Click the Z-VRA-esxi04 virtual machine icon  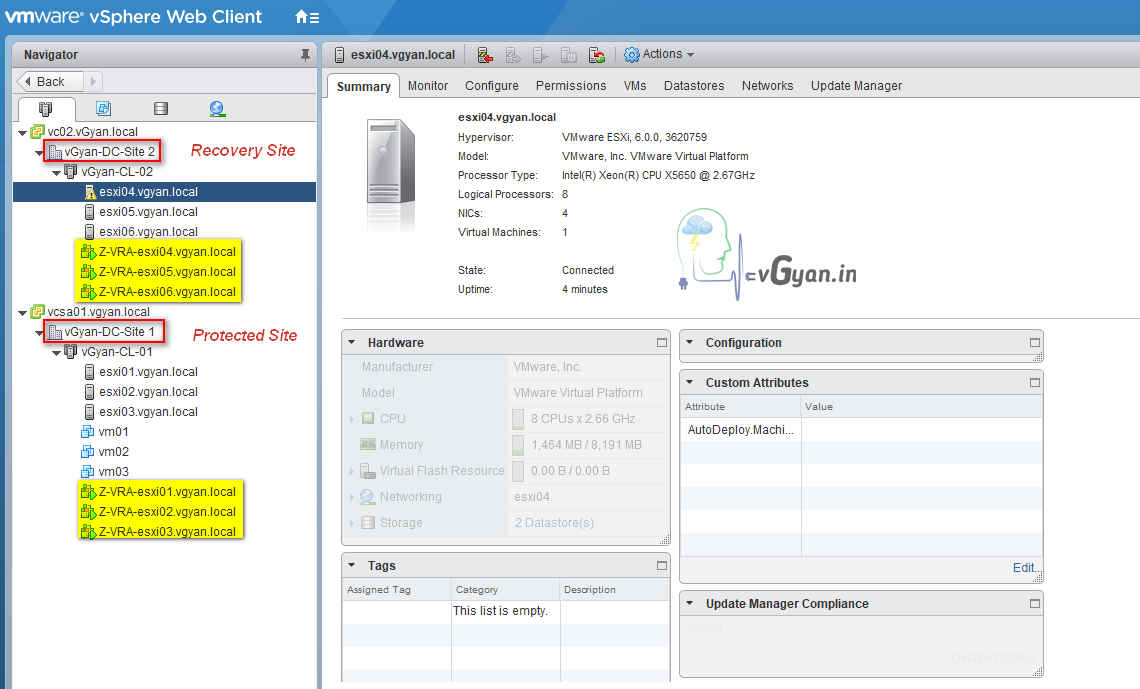[88, 252]
